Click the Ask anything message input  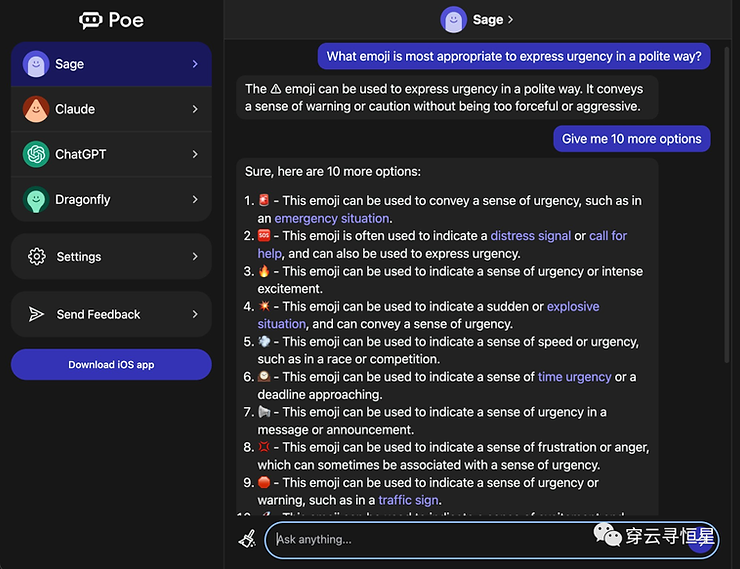(x=491, y=540)
